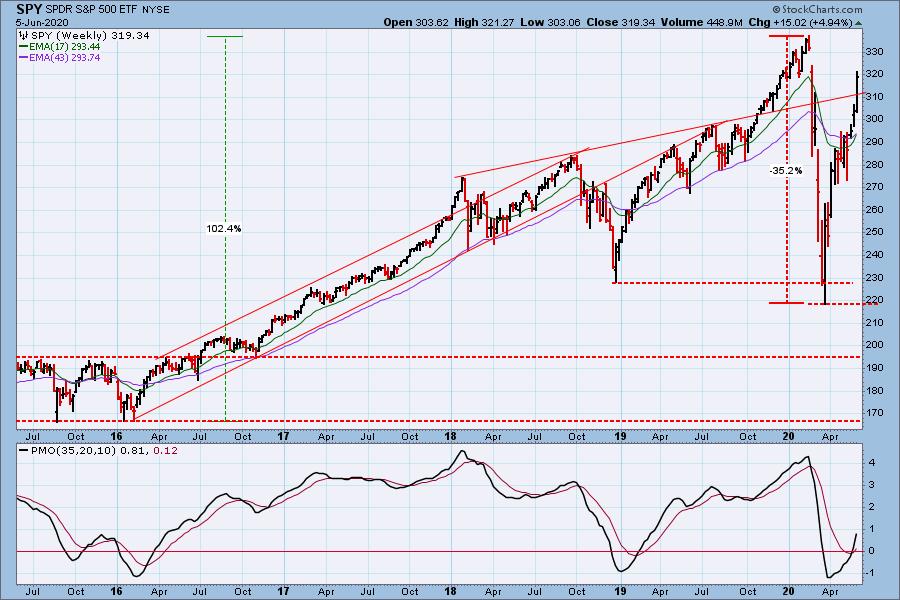The width and height of the screenshot is (900, 600).
Task: Click the 3 label on PMO axis
Action: click(871, 485)
